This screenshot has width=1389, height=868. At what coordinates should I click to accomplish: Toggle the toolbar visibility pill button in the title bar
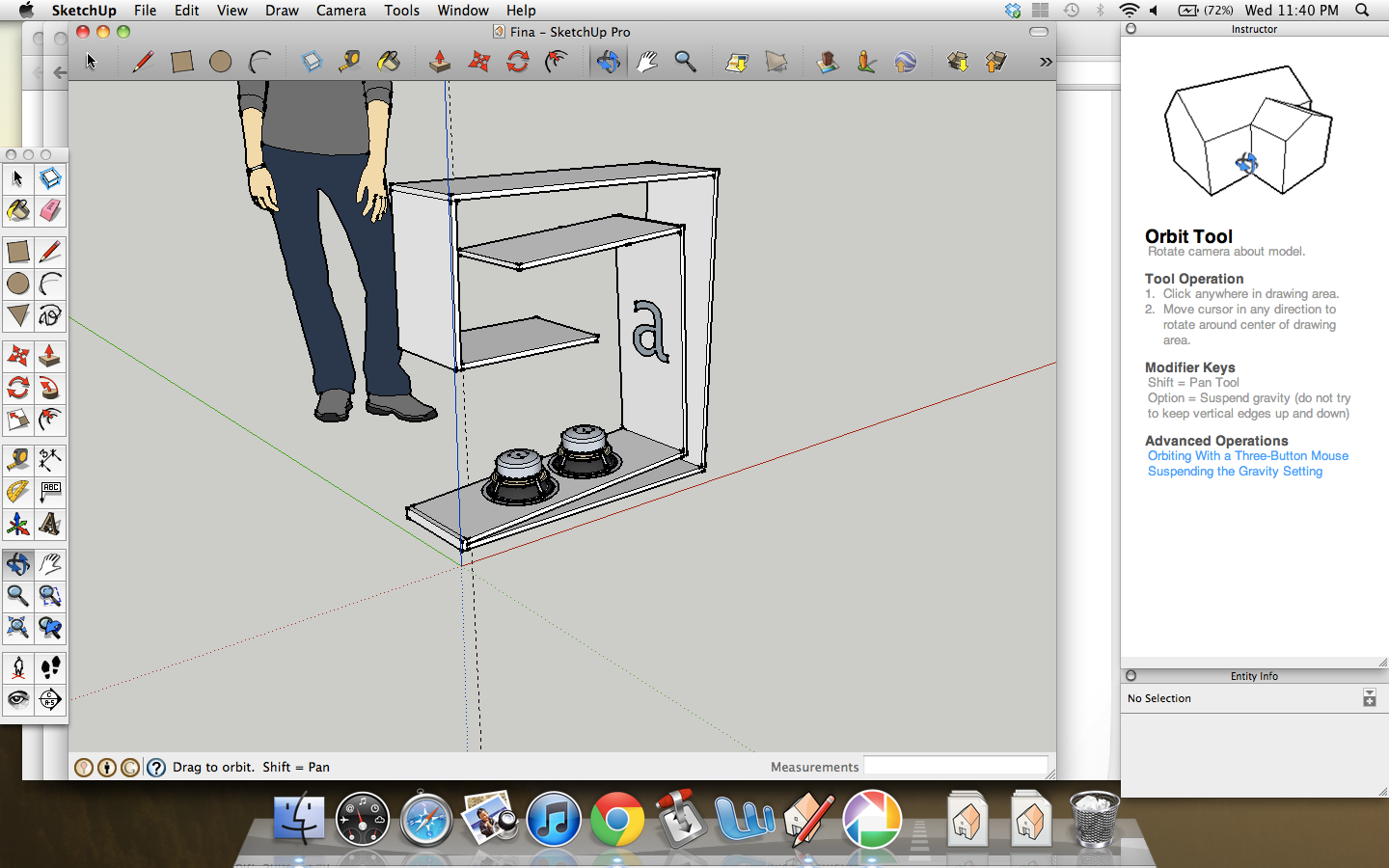click(x=1038, y=32)
